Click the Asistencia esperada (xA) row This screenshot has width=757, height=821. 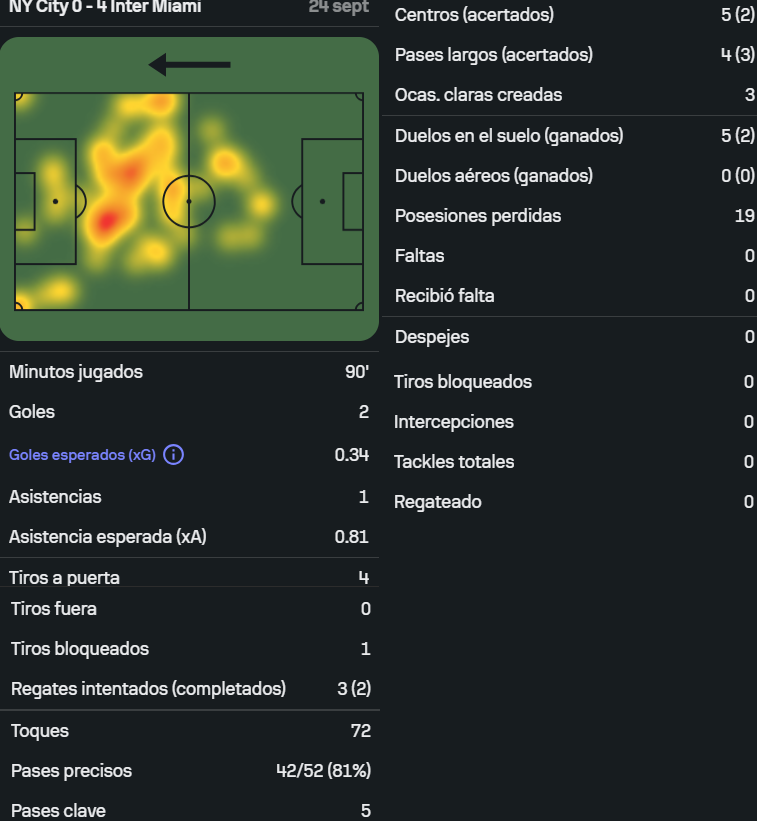(x=189, y=537)
